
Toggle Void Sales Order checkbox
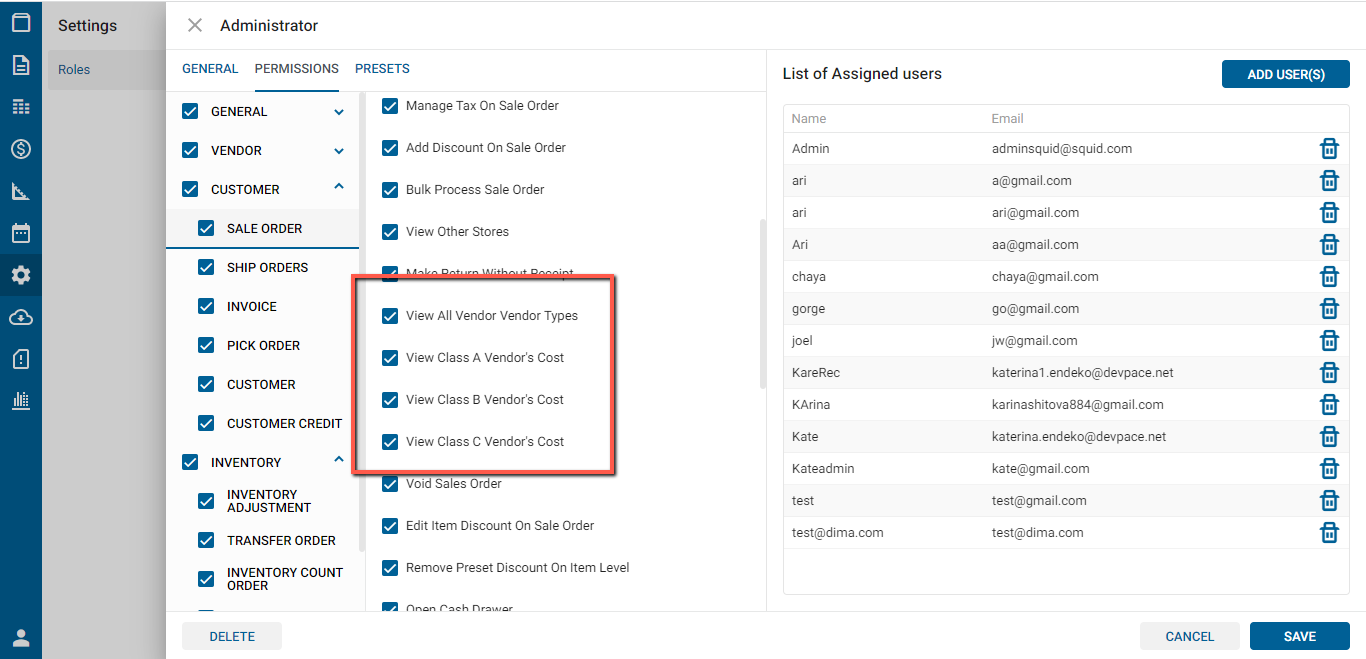point(391,484)
